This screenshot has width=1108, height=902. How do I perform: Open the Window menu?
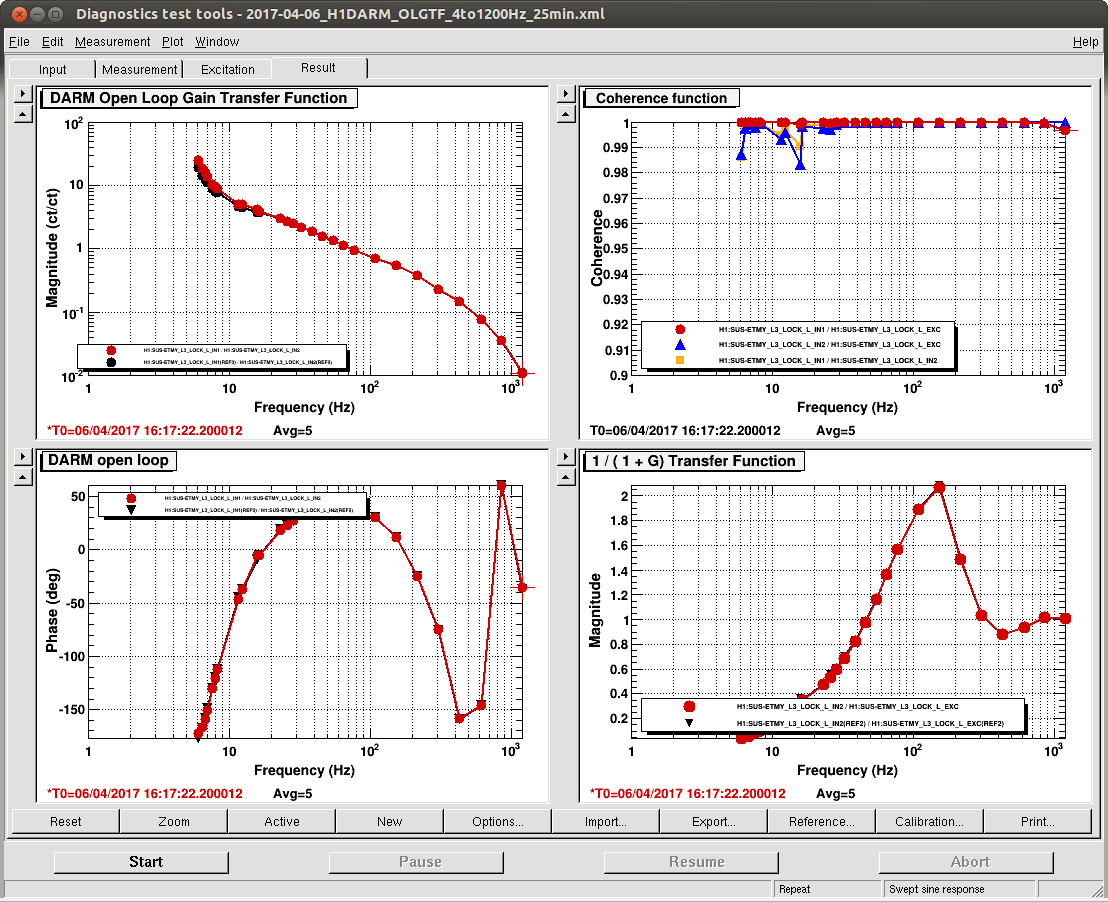coord(217,42)
